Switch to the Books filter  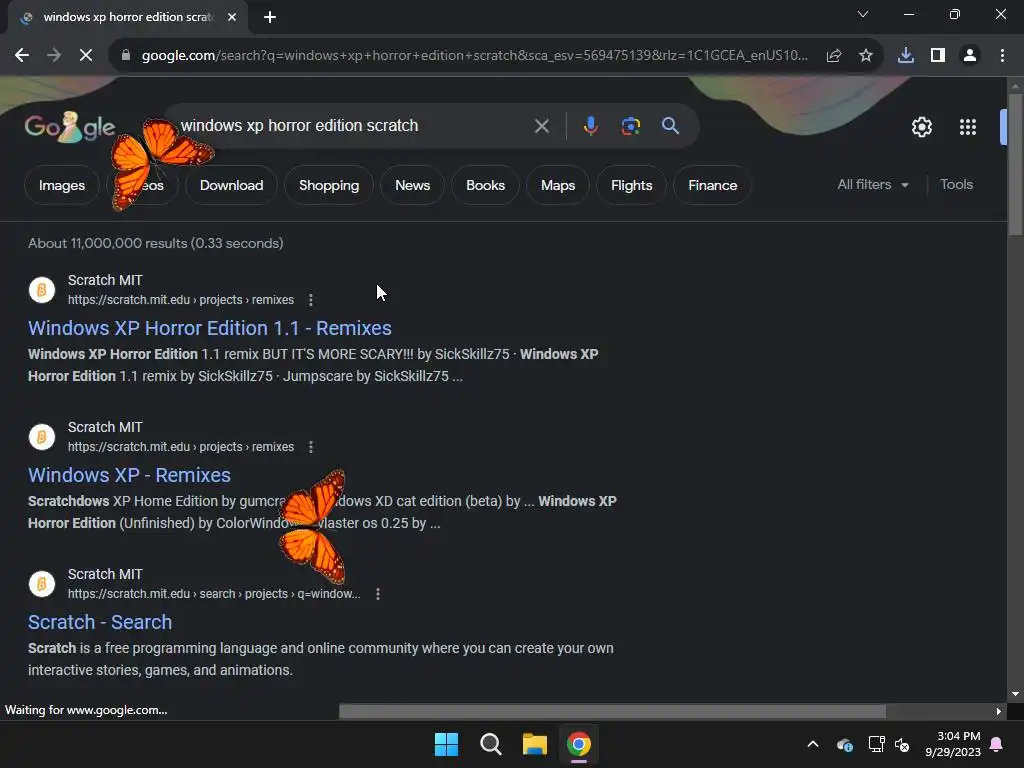tap(485, 185)
